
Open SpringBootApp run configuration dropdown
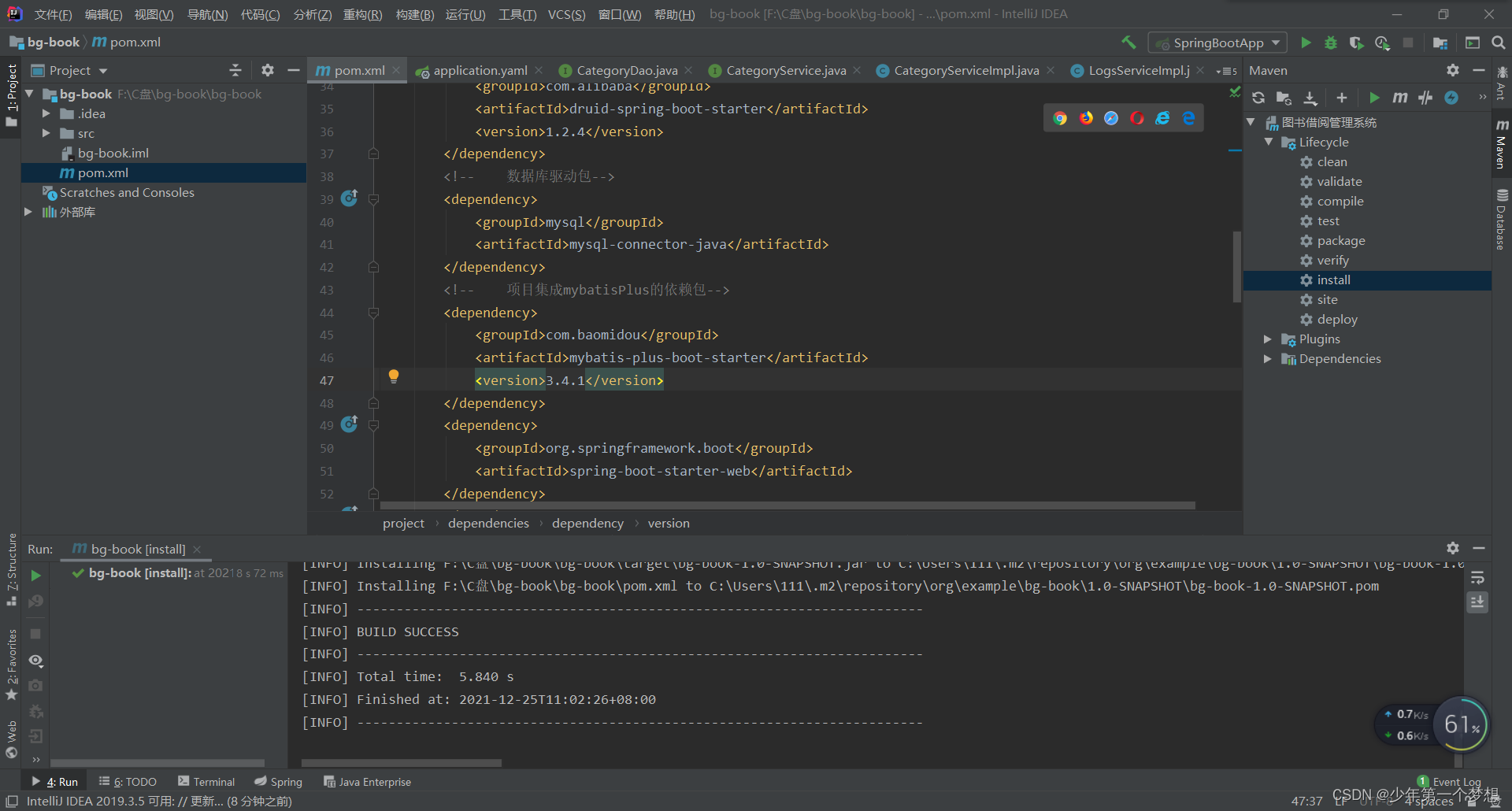pyautogui.click(x=1218, y=43)
